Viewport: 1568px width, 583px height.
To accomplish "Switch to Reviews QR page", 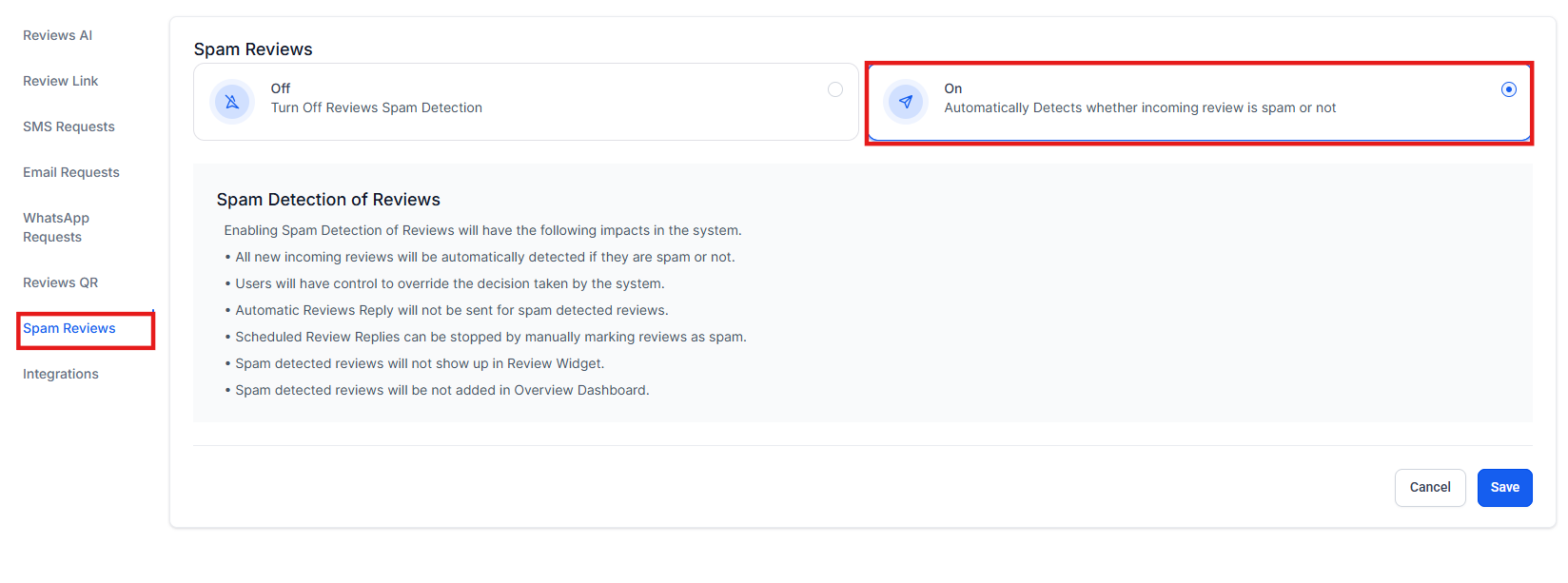I will [x=61, y=282].
